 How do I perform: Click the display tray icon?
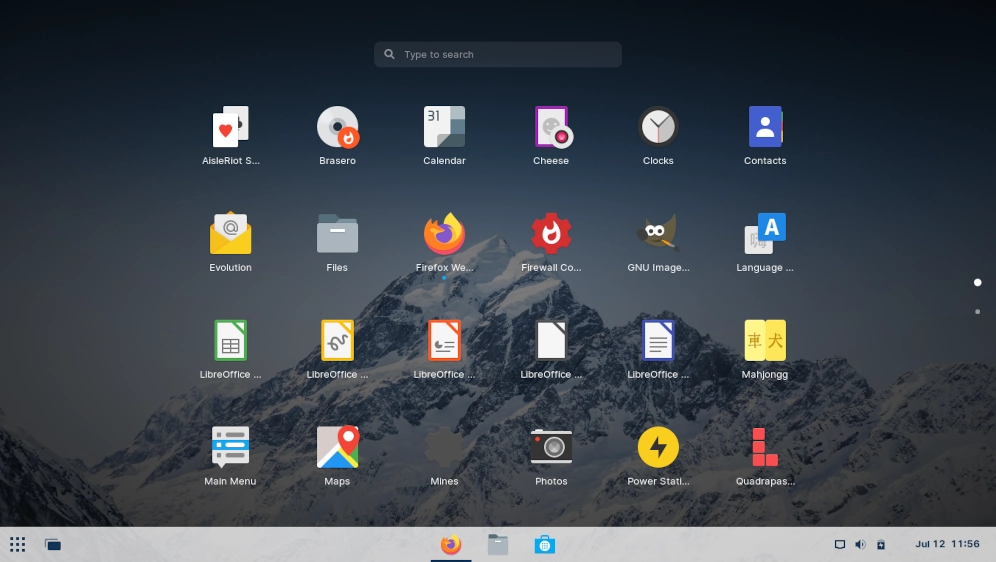pos(840,544)
